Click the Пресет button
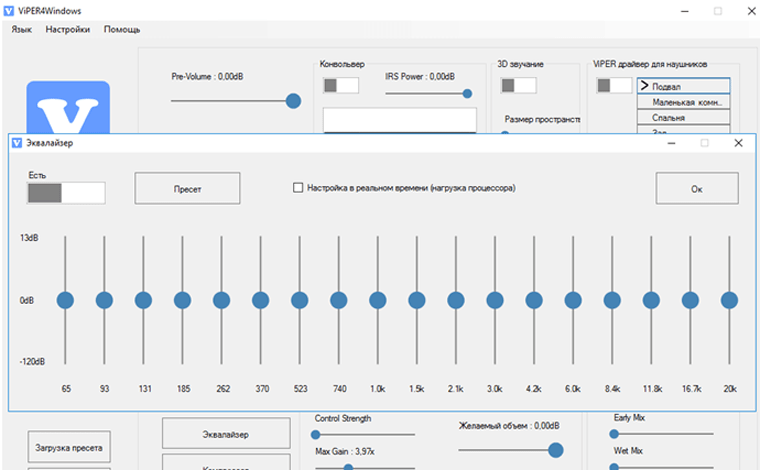The height and width of the screenshot is (470, 760). pos(187,188)
